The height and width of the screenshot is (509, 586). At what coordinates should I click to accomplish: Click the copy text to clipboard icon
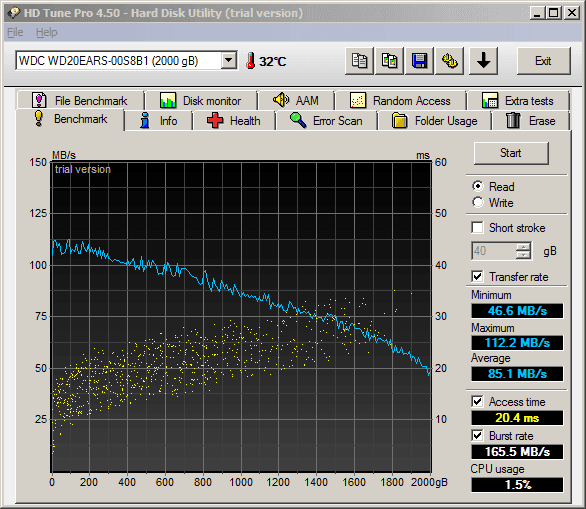point(359,61)
